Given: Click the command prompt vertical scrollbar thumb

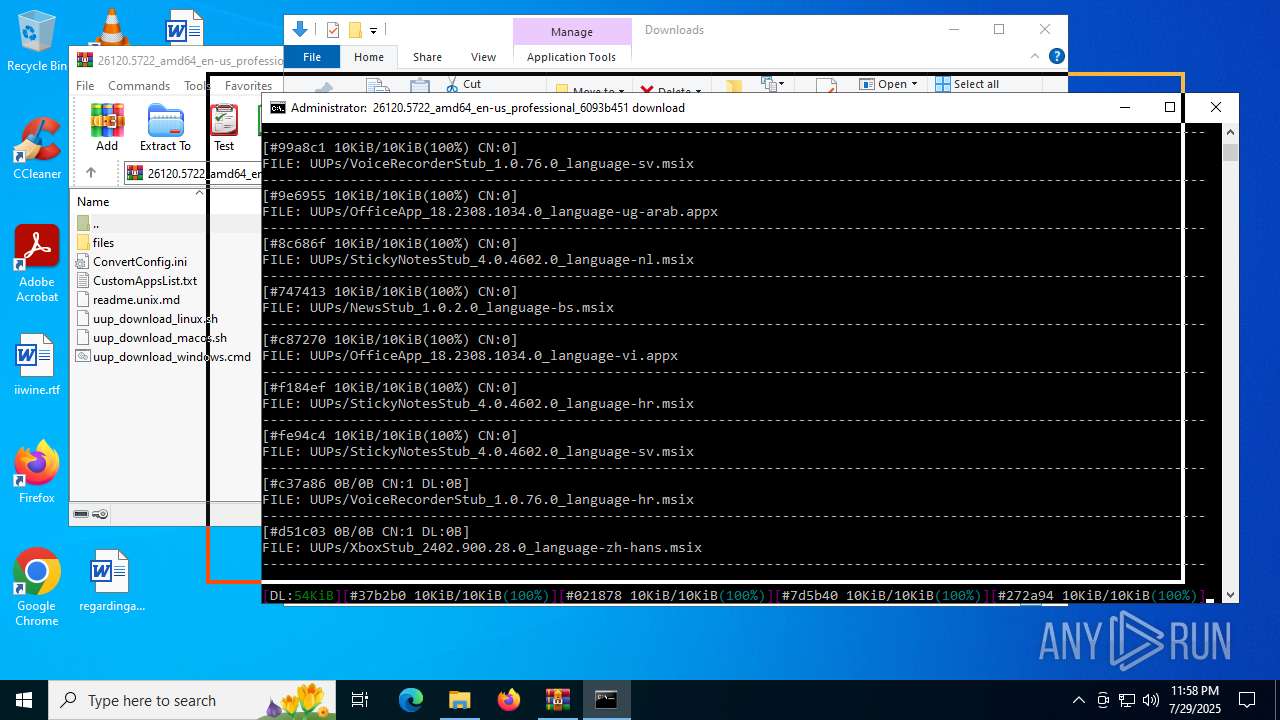Looking at the screenshot, I should [1230, 152].
